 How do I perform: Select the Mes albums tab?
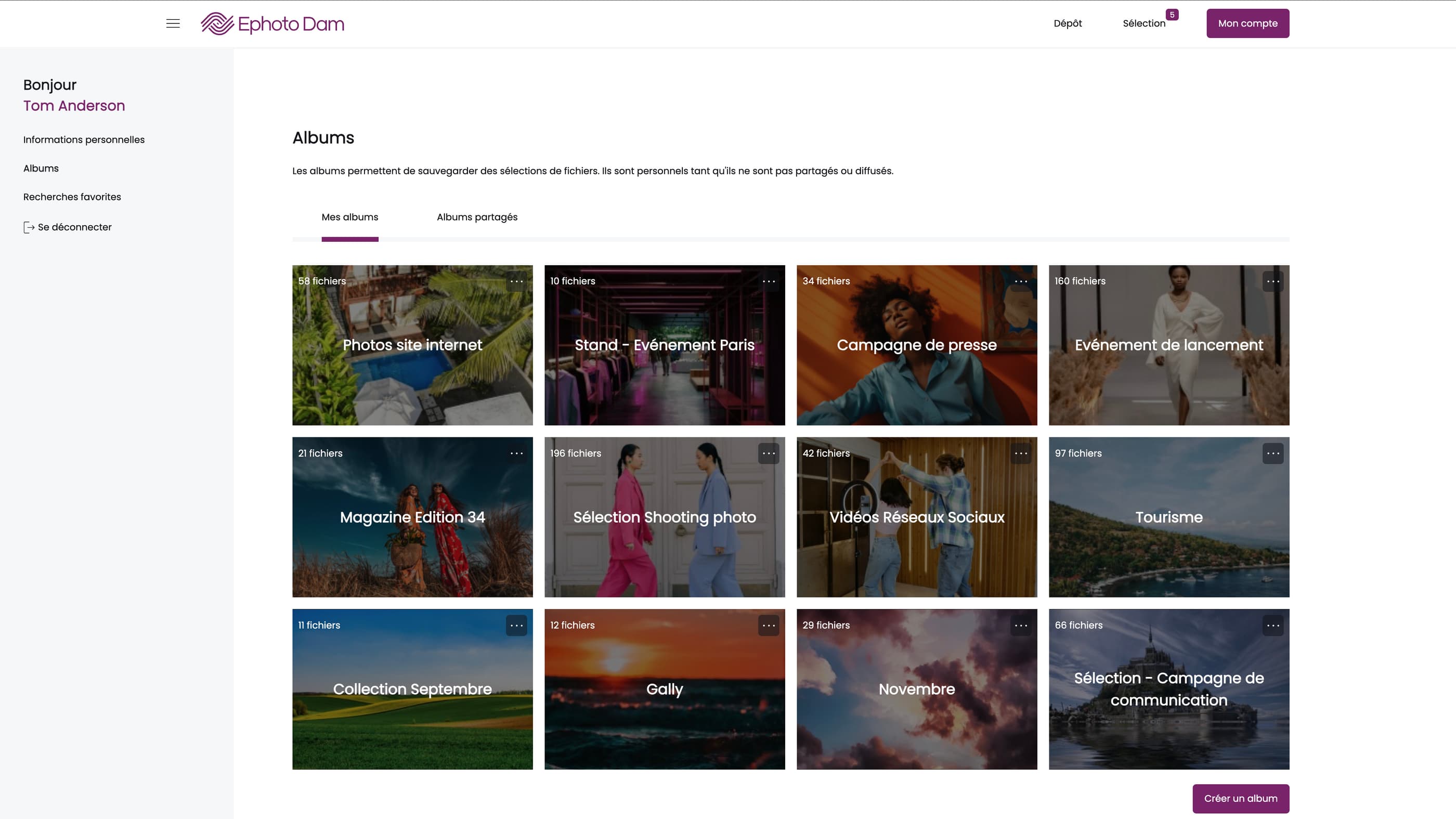click(x=349, y=216)
